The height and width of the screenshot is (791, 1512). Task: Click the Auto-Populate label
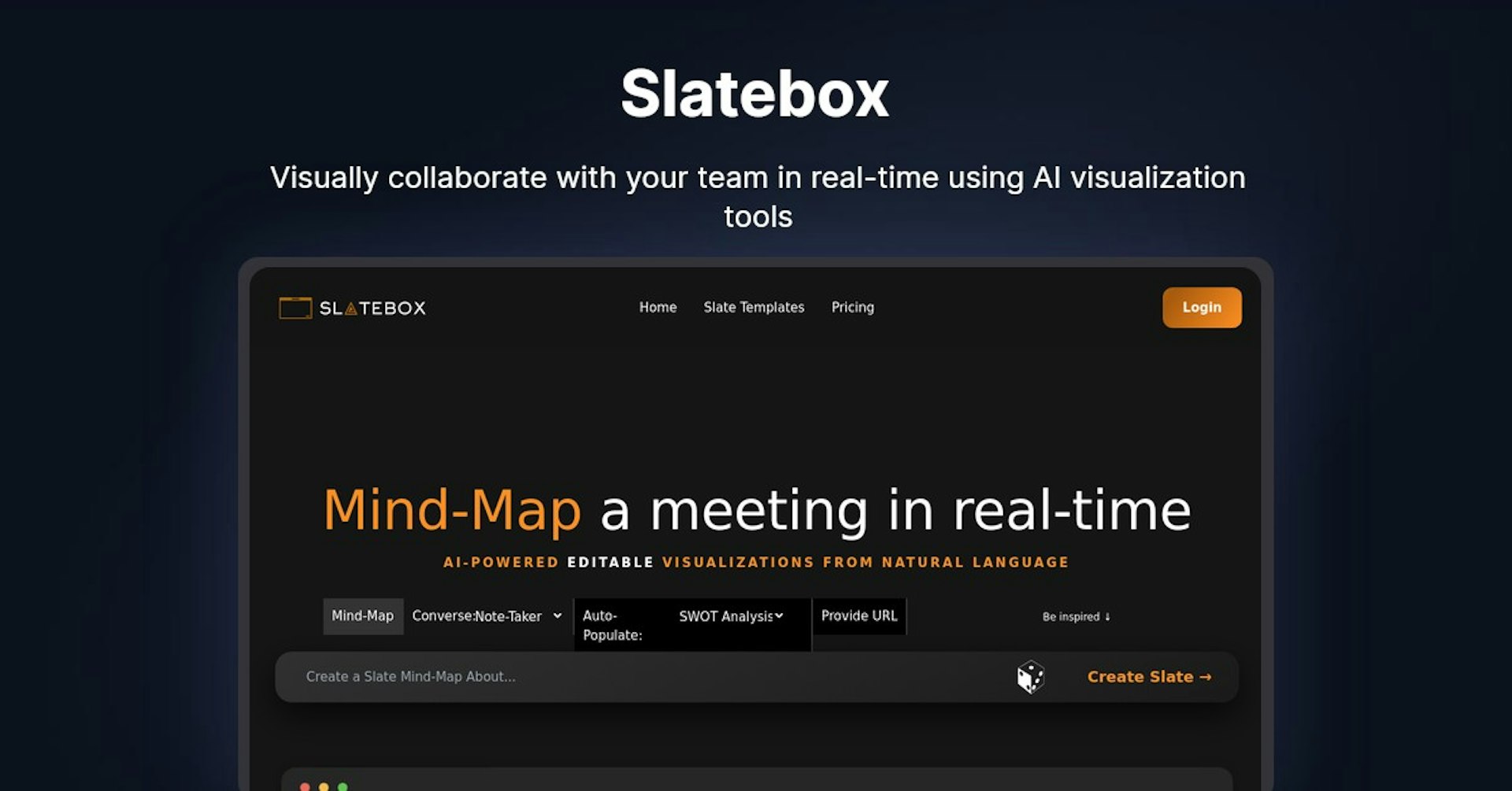(x=613, y=625)
